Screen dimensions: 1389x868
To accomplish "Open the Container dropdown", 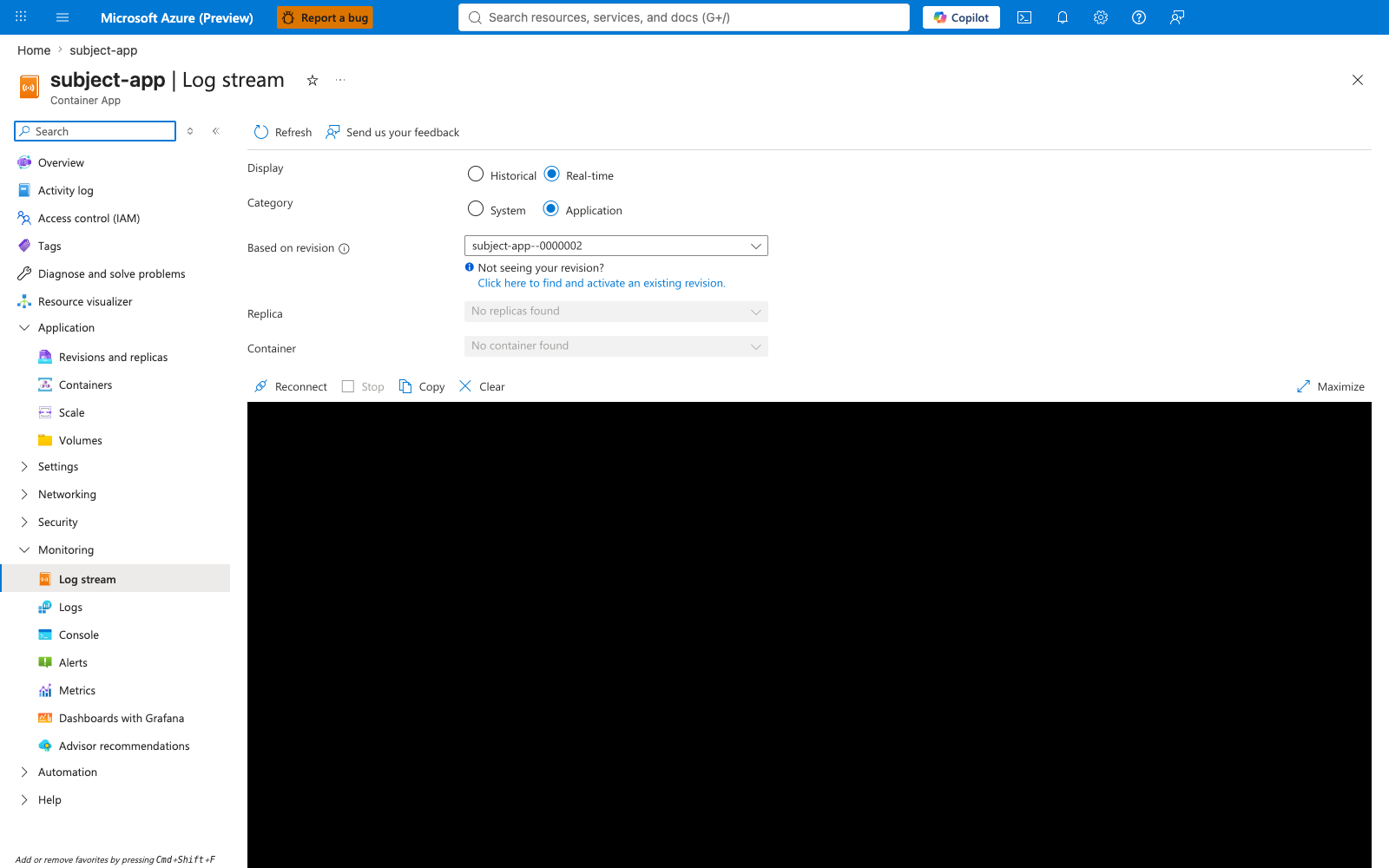I will click(616, 346).
